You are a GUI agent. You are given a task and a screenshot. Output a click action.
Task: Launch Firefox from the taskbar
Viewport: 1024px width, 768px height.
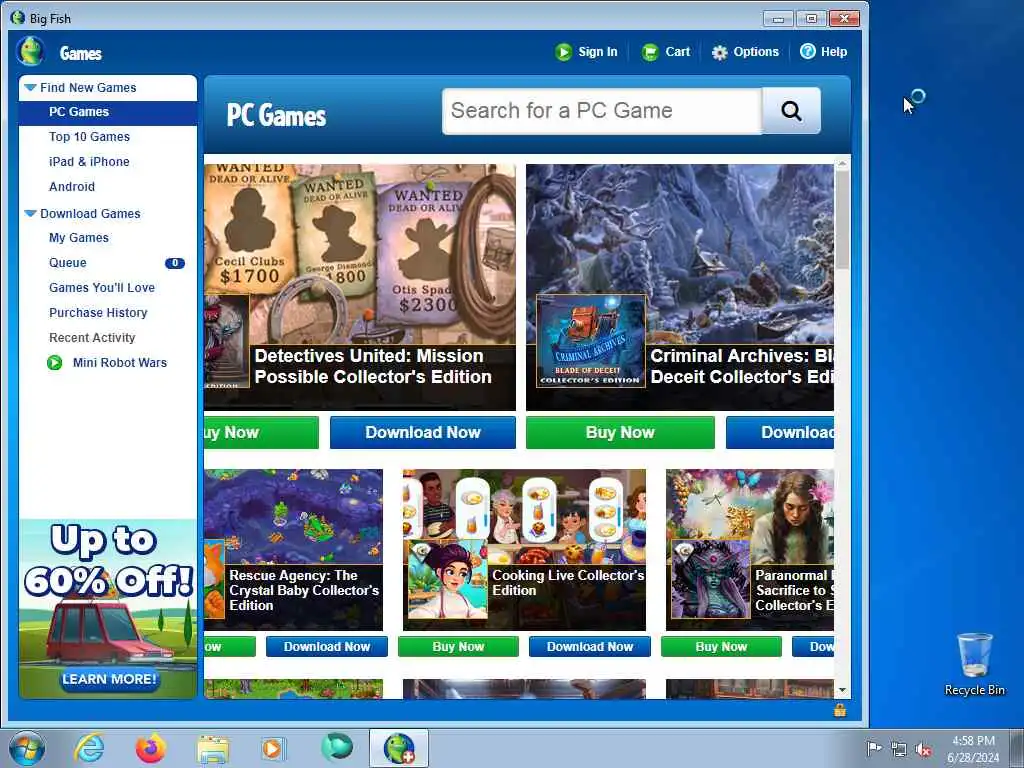tap(151, 748)
